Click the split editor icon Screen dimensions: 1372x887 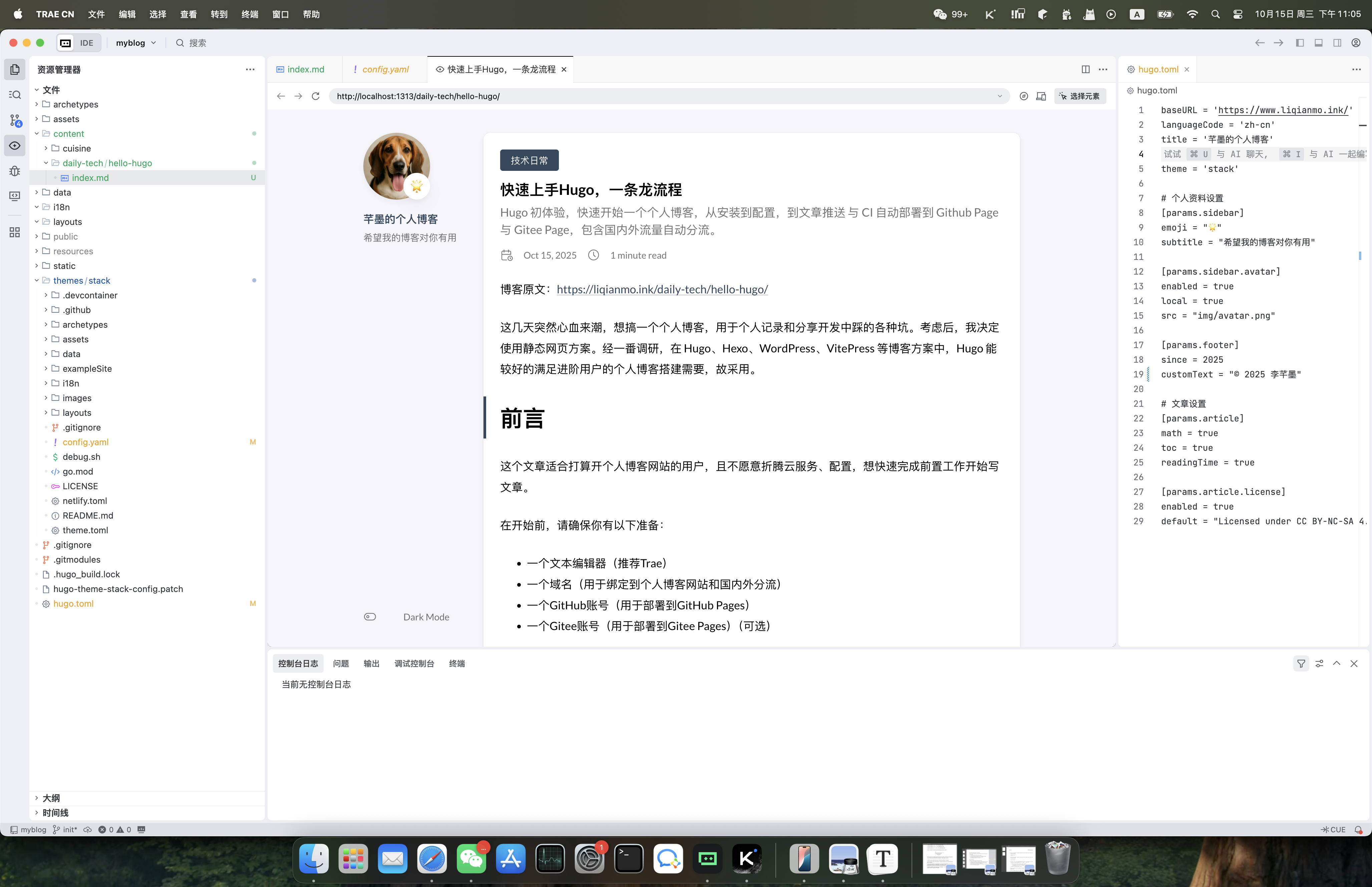tap(1085, 69)
